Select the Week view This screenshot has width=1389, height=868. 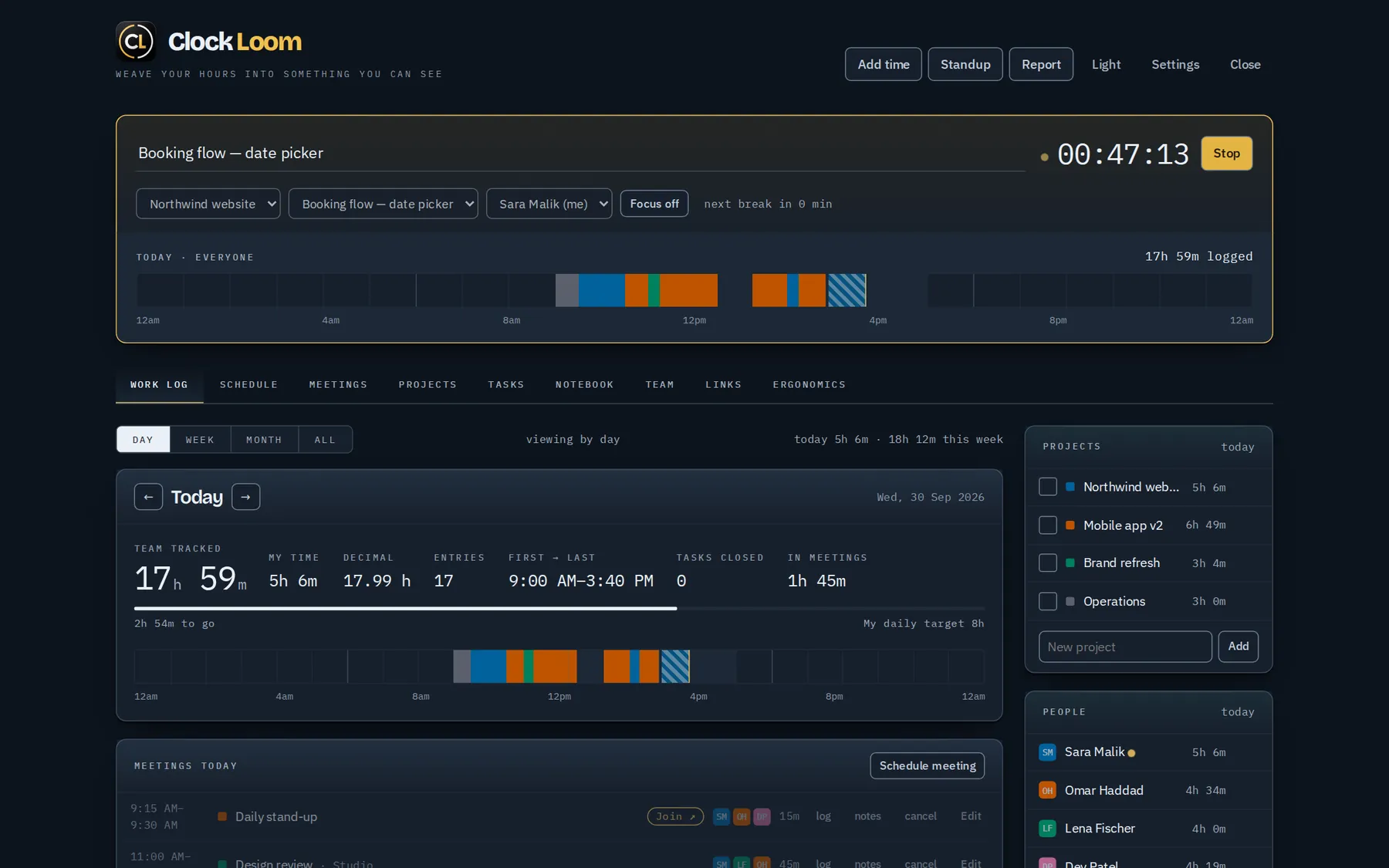point(200,440)
